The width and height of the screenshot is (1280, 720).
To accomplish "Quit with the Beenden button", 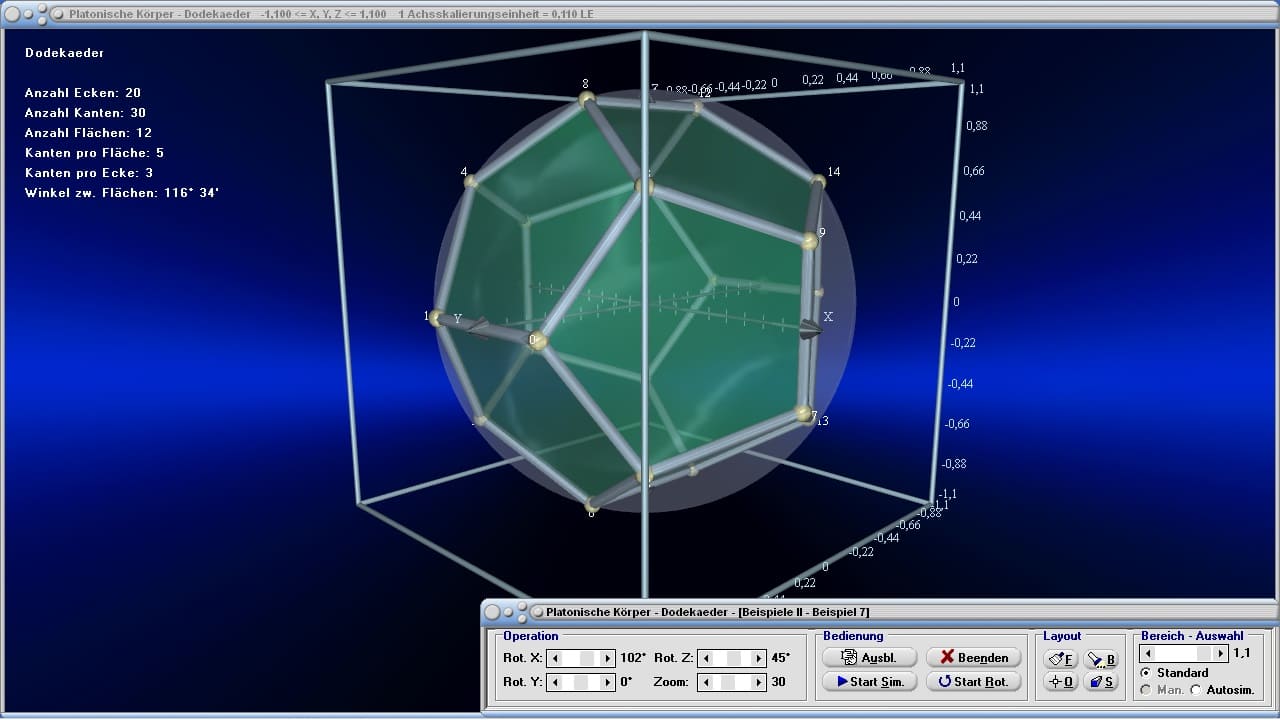I will pos(974,657).
